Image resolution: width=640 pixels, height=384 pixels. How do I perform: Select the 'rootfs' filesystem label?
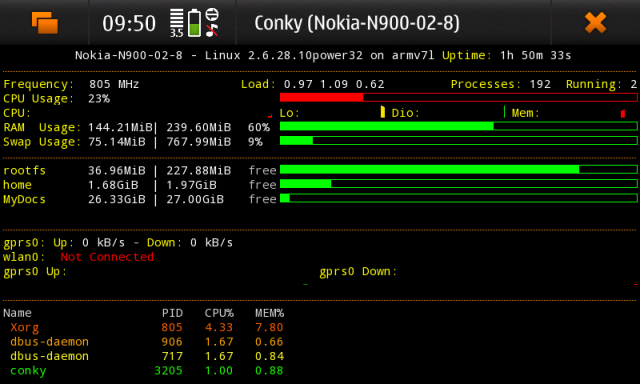point(24,170)
